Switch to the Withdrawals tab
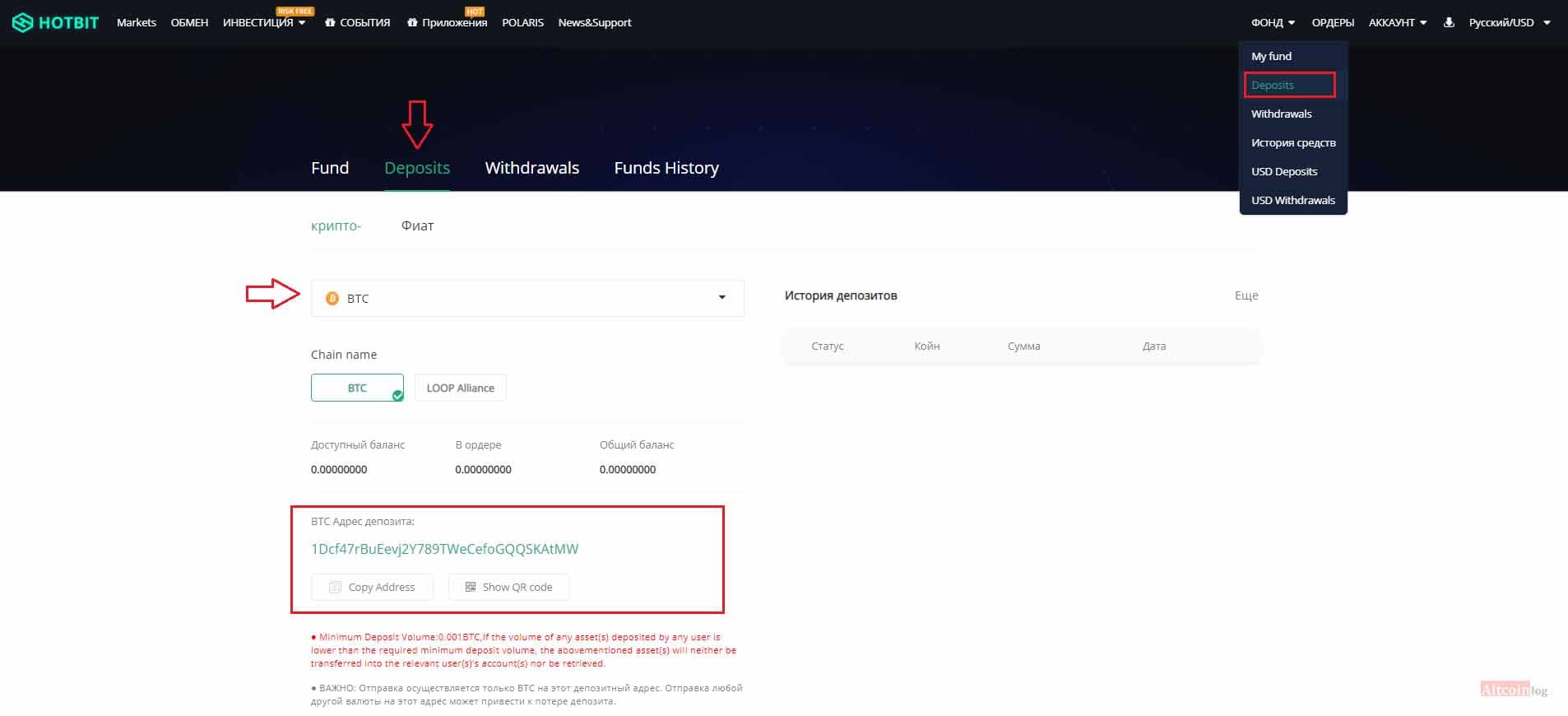 click(532, 168)
